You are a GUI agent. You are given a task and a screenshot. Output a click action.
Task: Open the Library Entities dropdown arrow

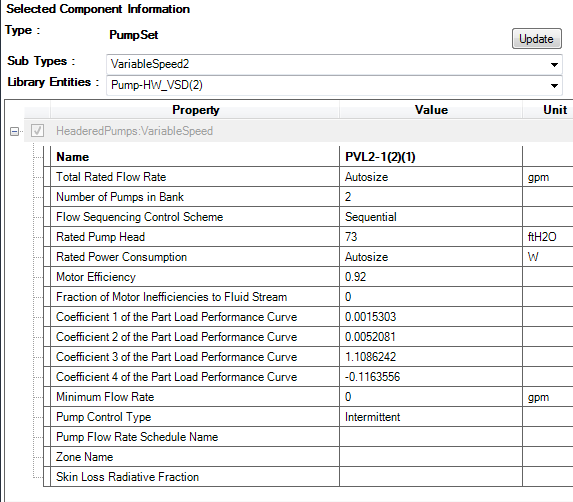point(554,86)
